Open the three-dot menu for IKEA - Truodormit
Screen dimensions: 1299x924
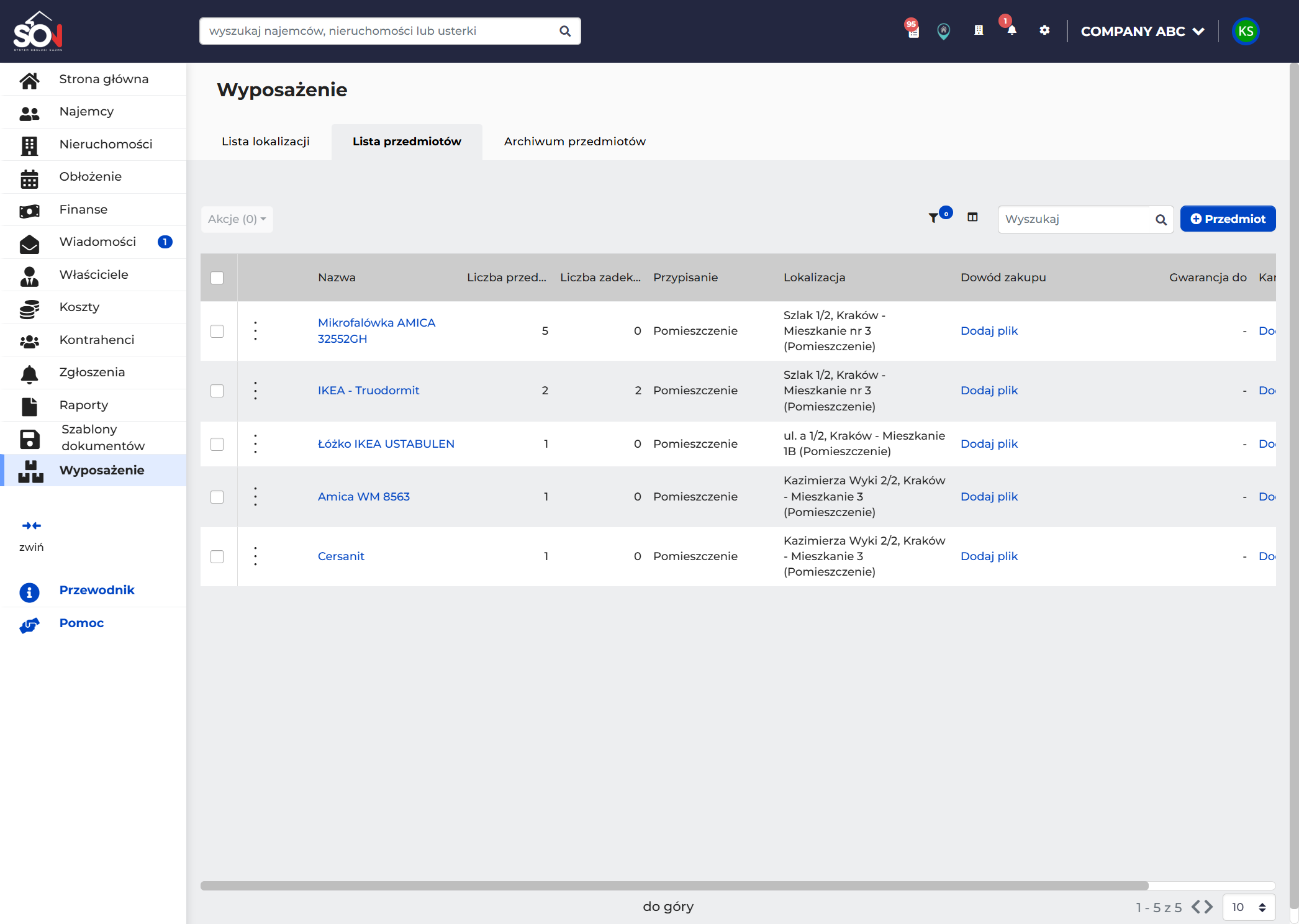(x=255, y=391)
